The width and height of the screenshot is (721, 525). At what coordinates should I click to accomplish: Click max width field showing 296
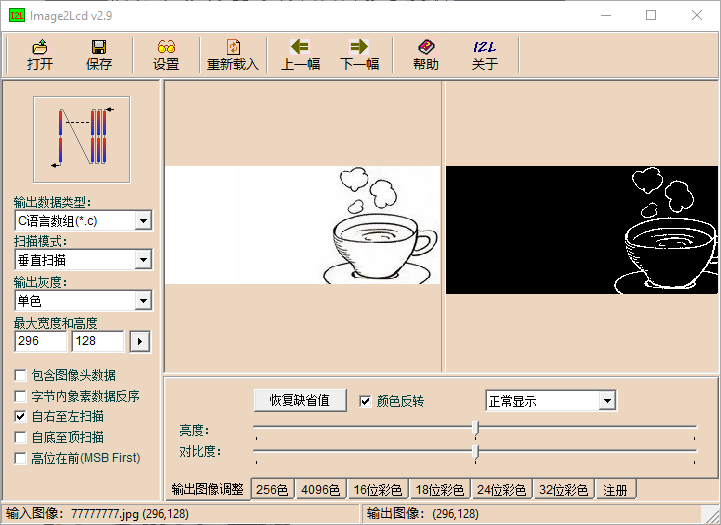tap(41, 341)
